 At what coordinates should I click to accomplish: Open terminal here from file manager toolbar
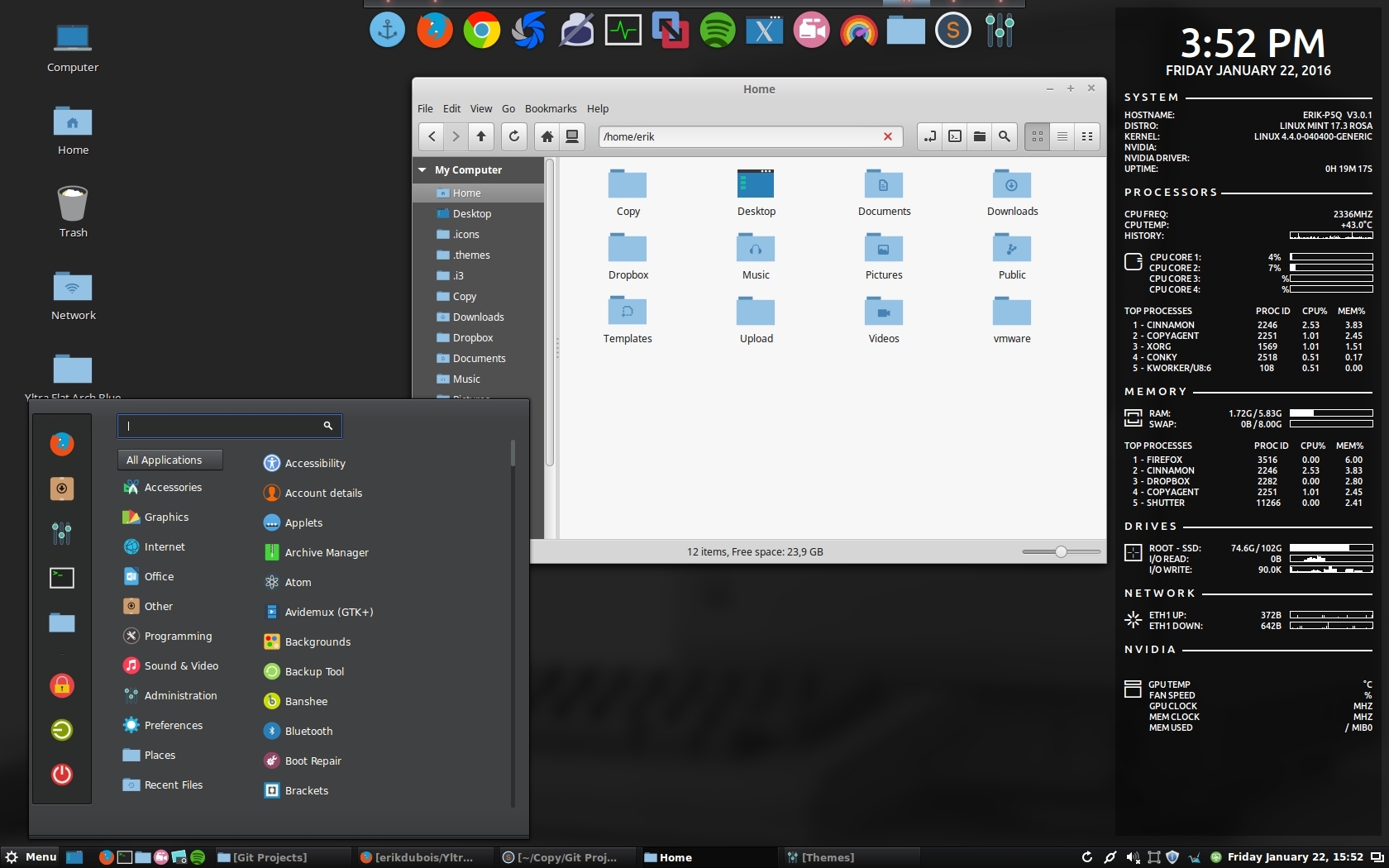(955, 136)
